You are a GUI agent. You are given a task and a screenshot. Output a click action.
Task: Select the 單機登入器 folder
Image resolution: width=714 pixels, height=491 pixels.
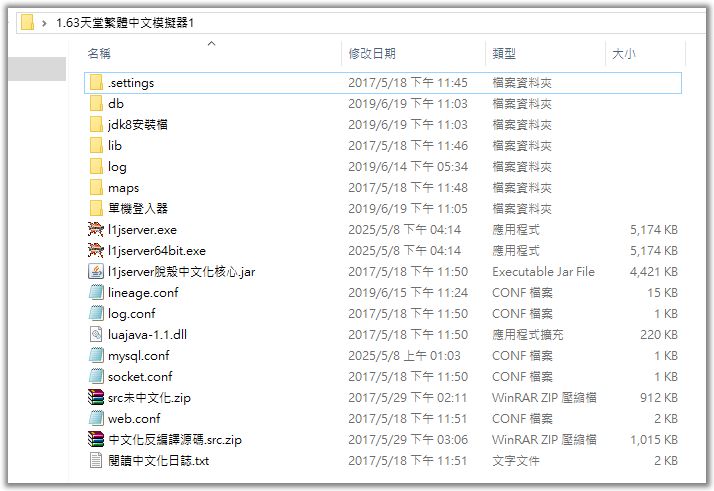[x=137, y=208]
